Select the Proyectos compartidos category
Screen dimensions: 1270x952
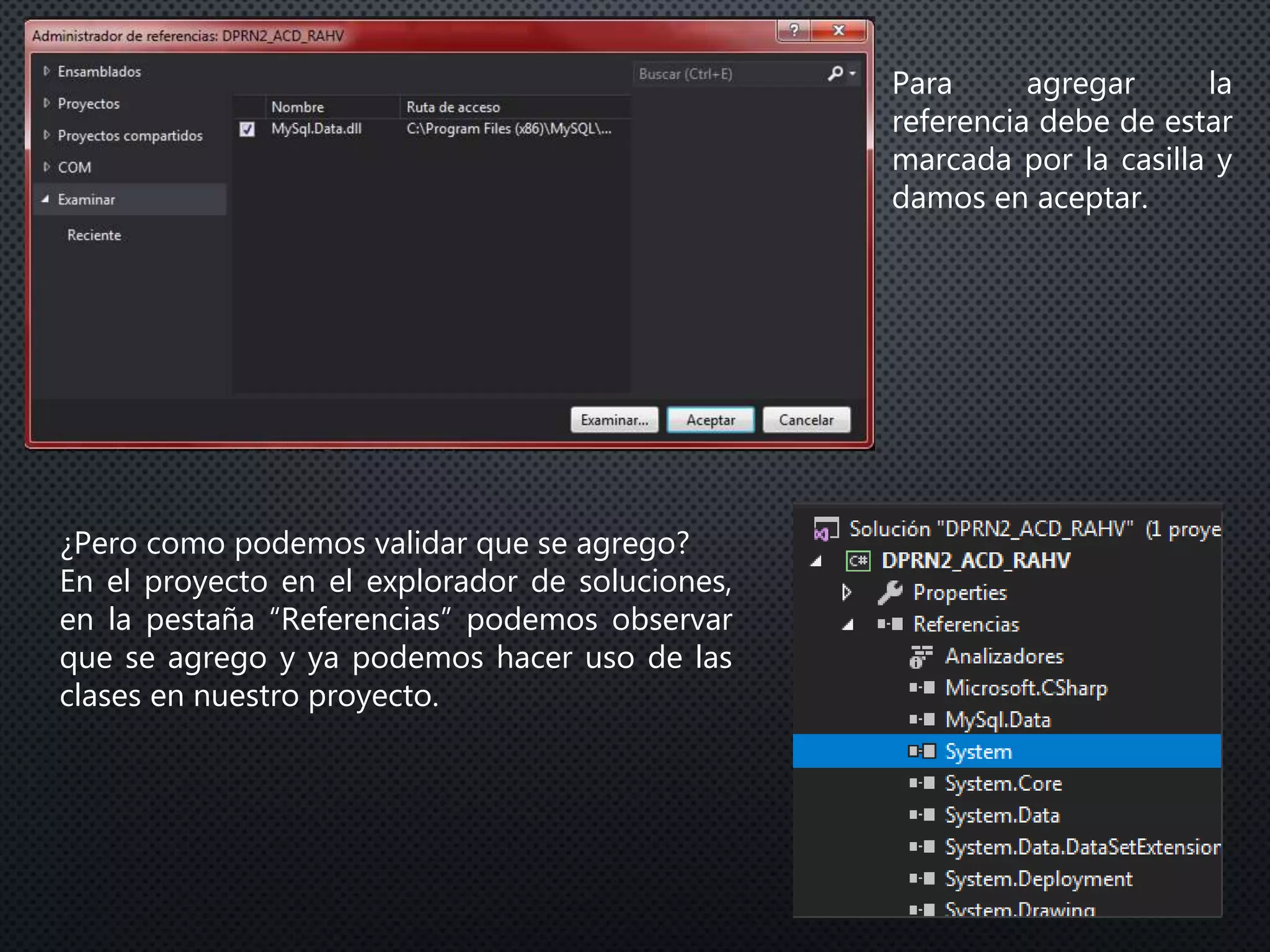130,135
